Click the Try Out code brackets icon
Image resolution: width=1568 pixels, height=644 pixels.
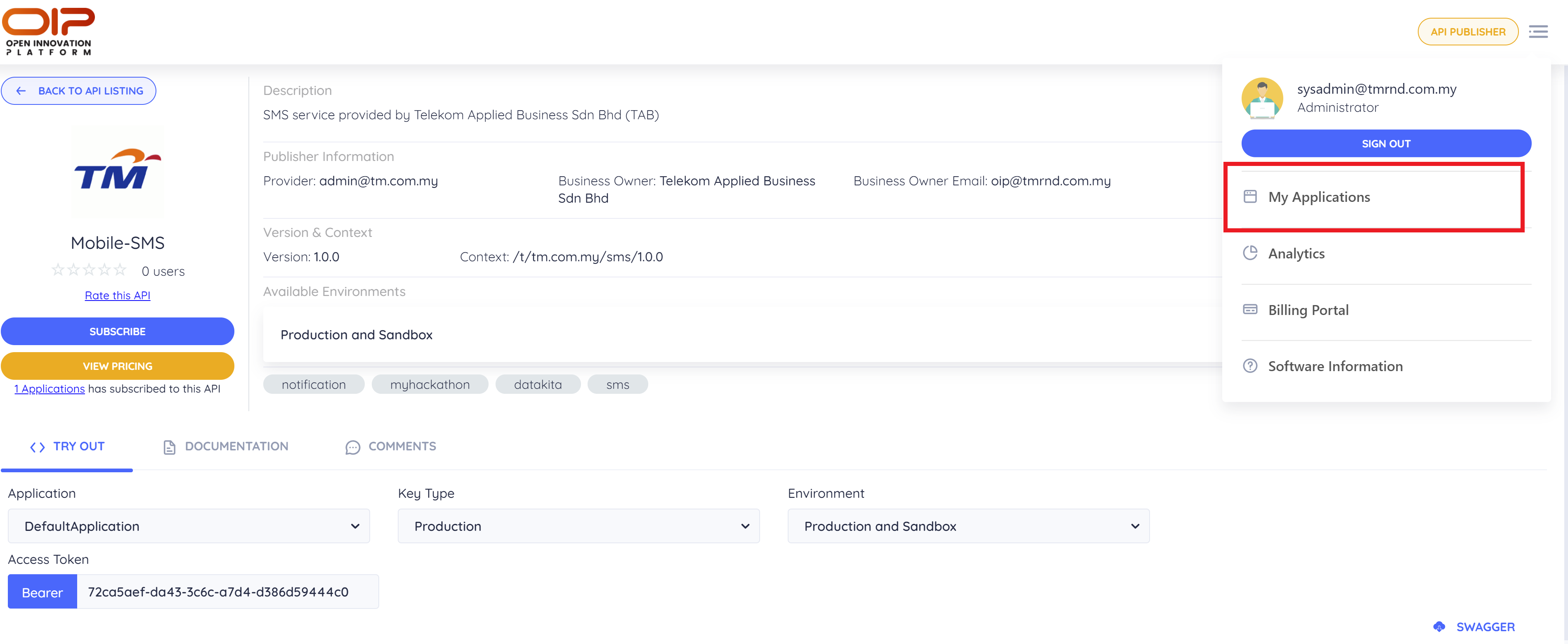[x=37, y=447]
